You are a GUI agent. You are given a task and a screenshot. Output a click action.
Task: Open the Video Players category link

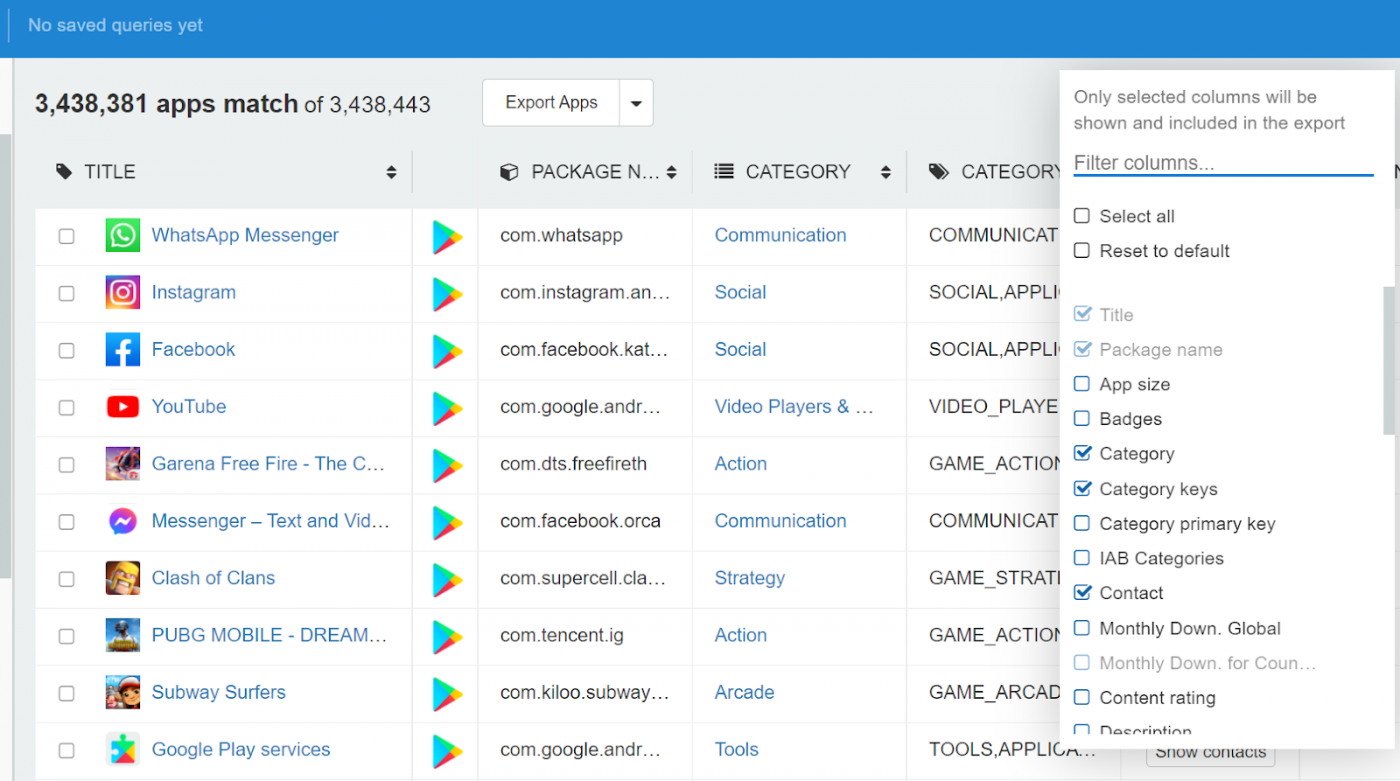[794, 406]
